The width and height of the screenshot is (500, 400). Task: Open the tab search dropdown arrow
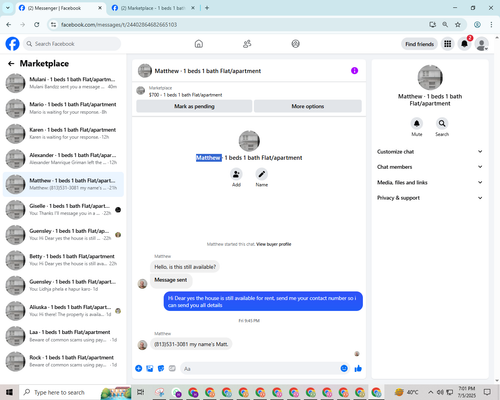(x=7, y=8)
